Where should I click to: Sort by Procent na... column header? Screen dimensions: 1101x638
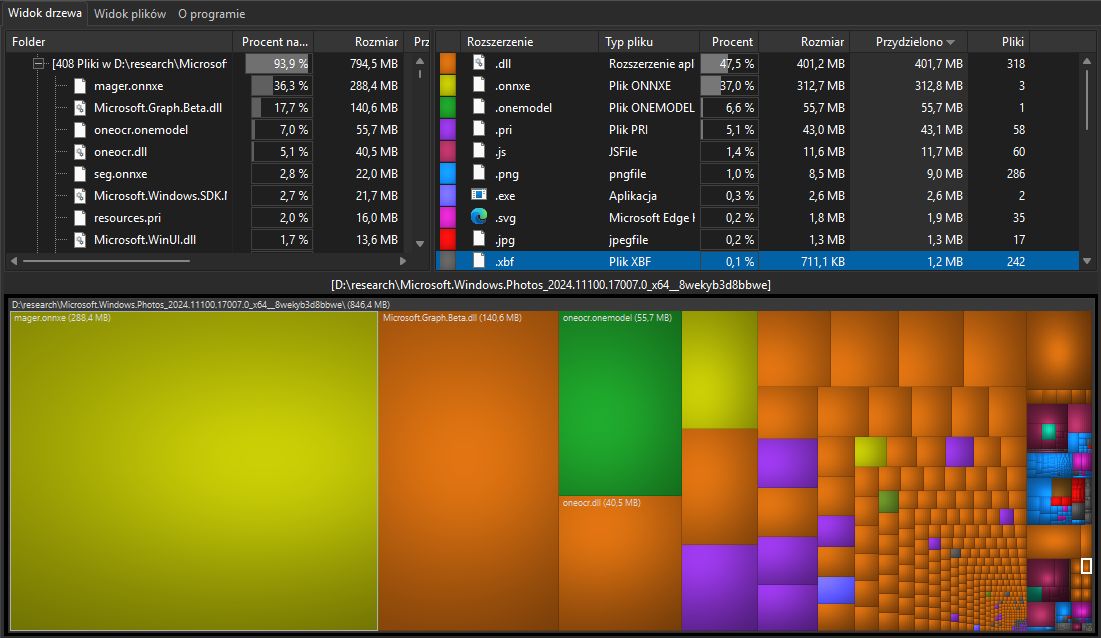point(275,42)
